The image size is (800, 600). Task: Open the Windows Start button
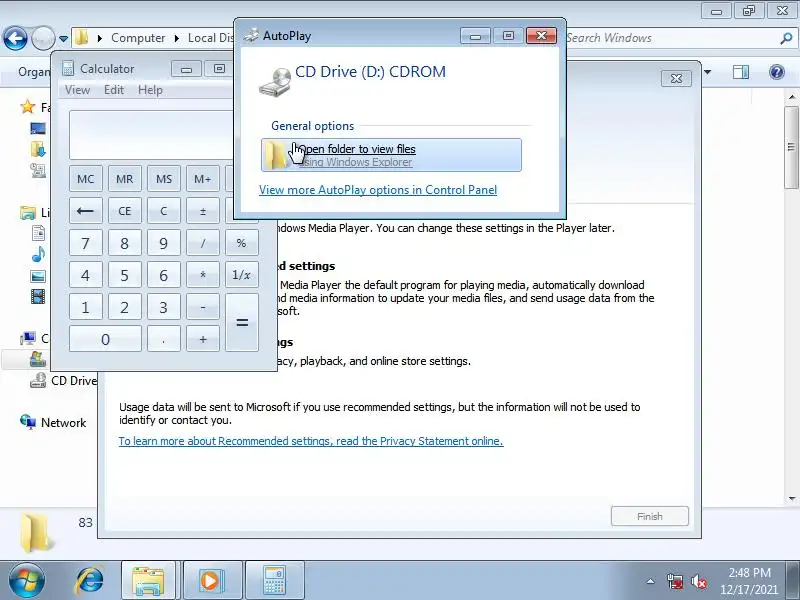[x=27, y=581]
